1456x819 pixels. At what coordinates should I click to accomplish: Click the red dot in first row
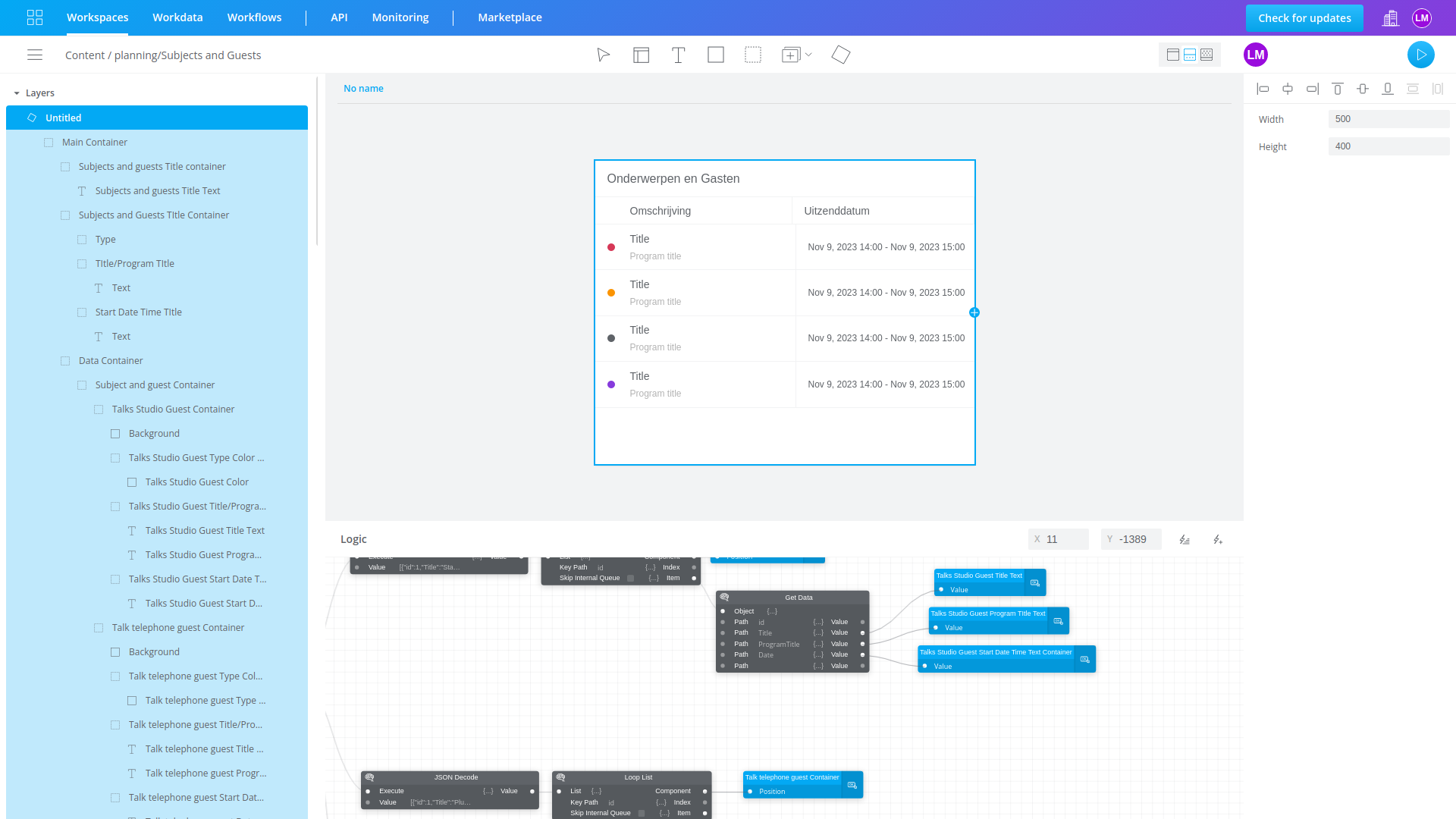pyautogui.click(x=611, y=247)
